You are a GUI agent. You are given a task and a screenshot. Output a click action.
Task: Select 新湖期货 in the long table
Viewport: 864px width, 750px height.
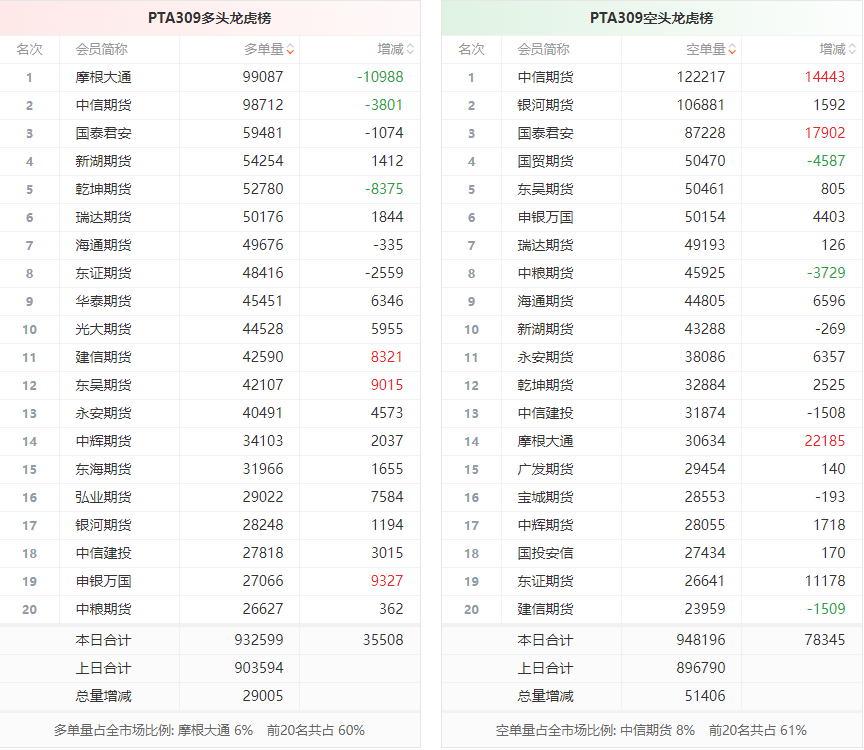(104, 161)
